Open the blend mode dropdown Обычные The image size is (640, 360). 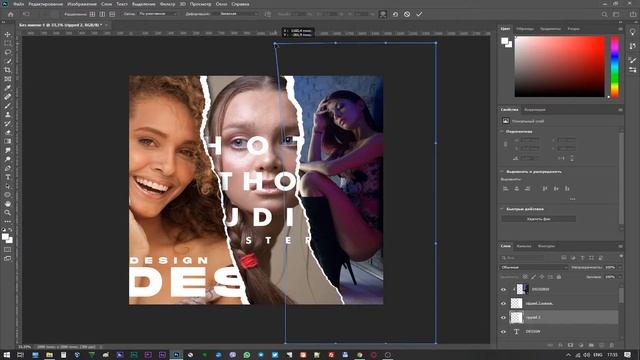534,267
